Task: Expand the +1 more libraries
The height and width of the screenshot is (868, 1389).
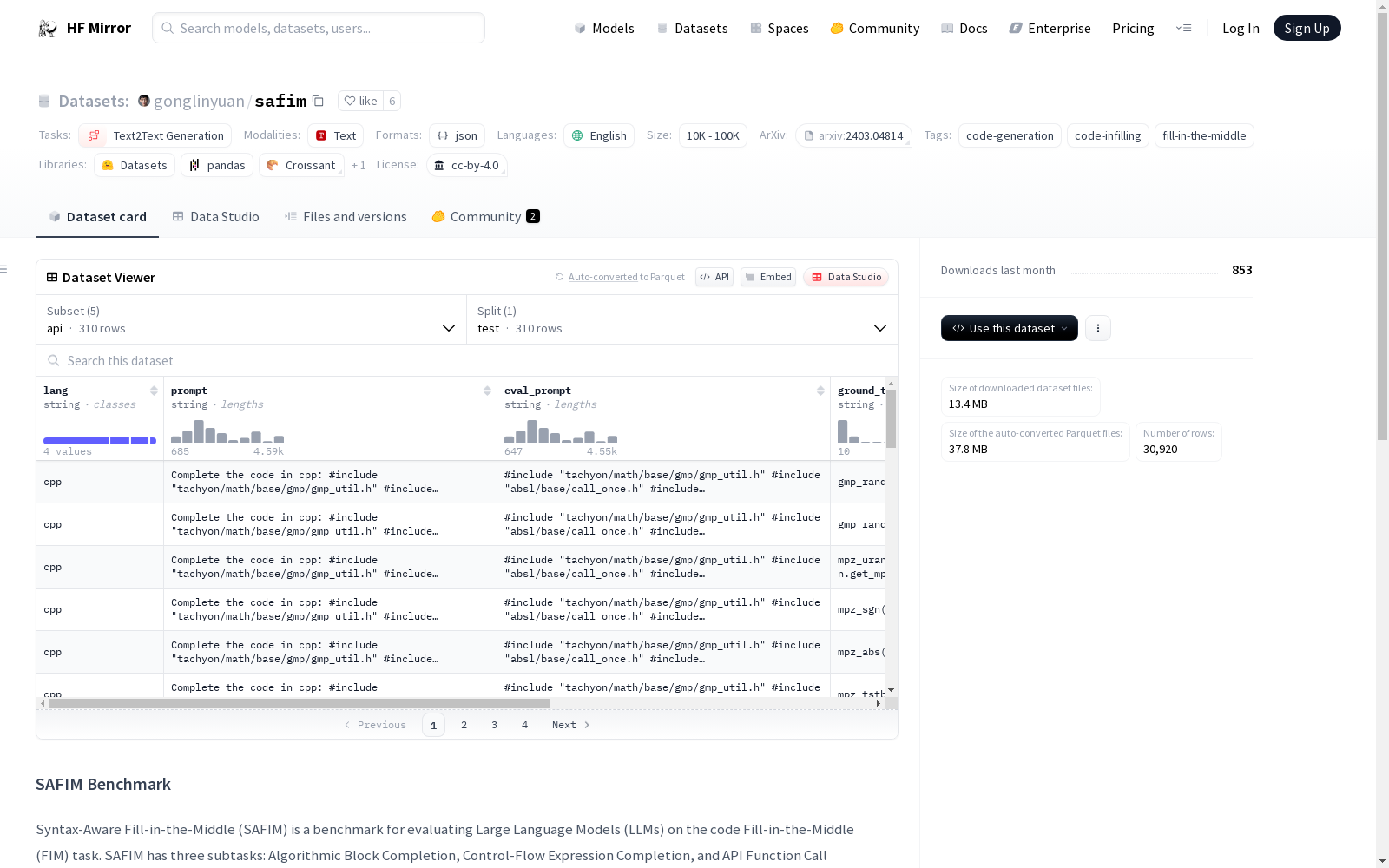Action: [x=359, y=165]
